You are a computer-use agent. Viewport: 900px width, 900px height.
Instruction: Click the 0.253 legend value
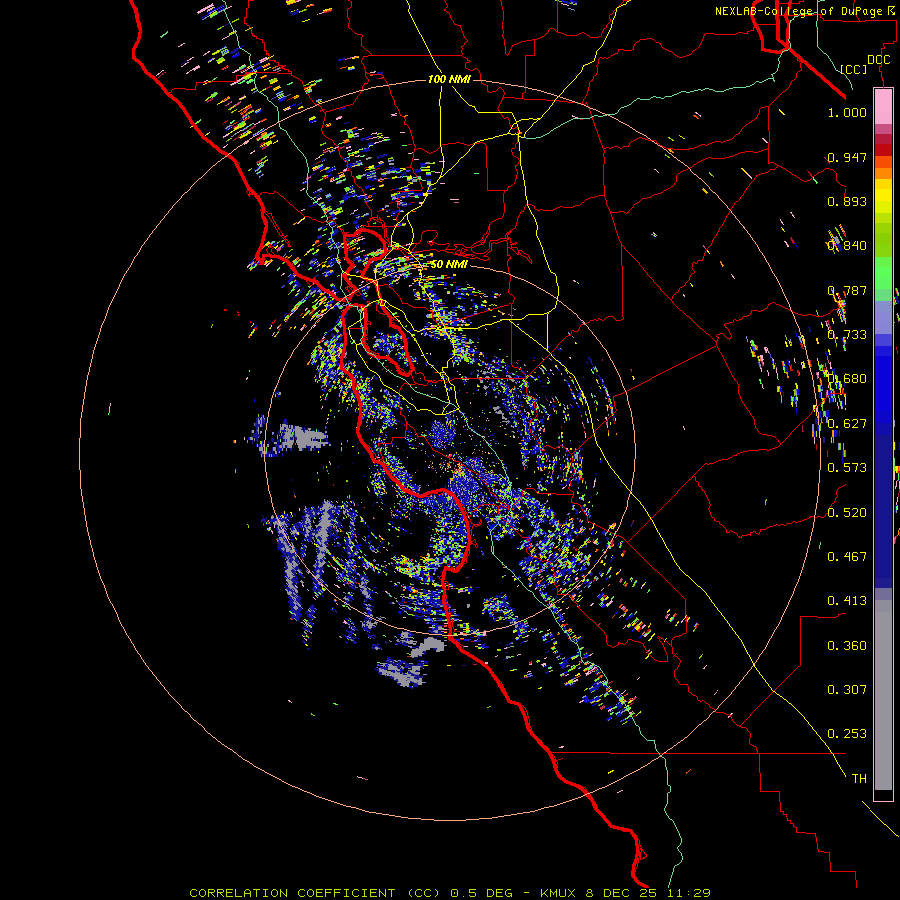pos(847,734)
